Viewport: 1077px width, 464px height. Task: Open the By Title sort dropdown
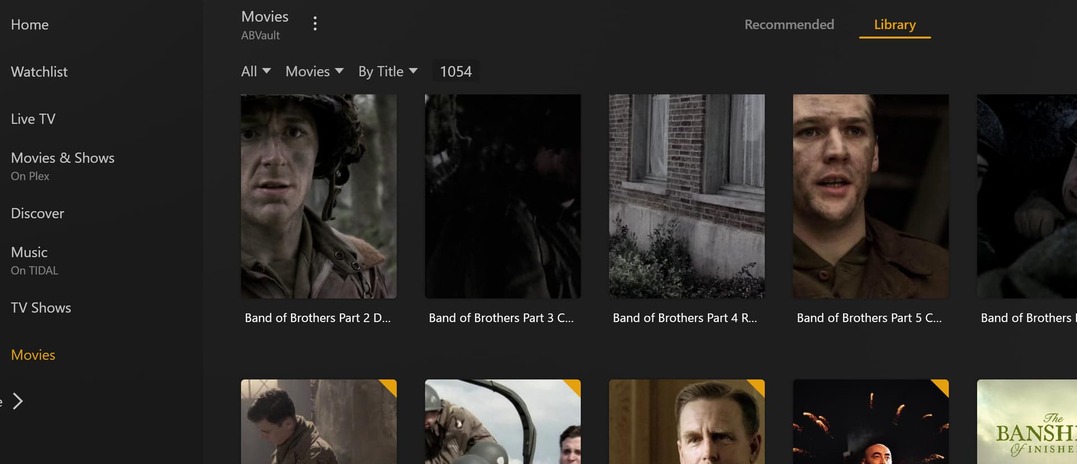(x=388, y=71)
